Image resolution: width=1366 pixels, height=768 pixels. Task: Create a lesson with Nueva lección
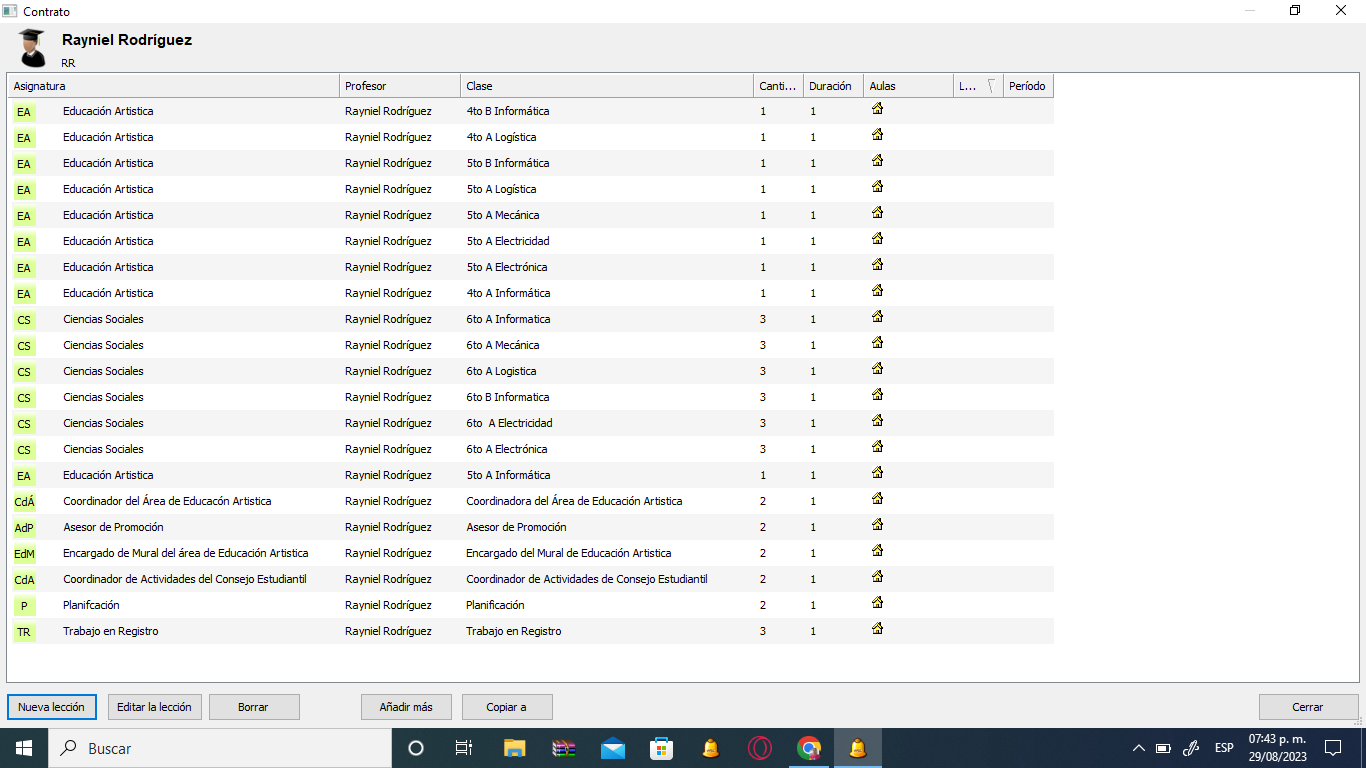[x=52, y=707]
